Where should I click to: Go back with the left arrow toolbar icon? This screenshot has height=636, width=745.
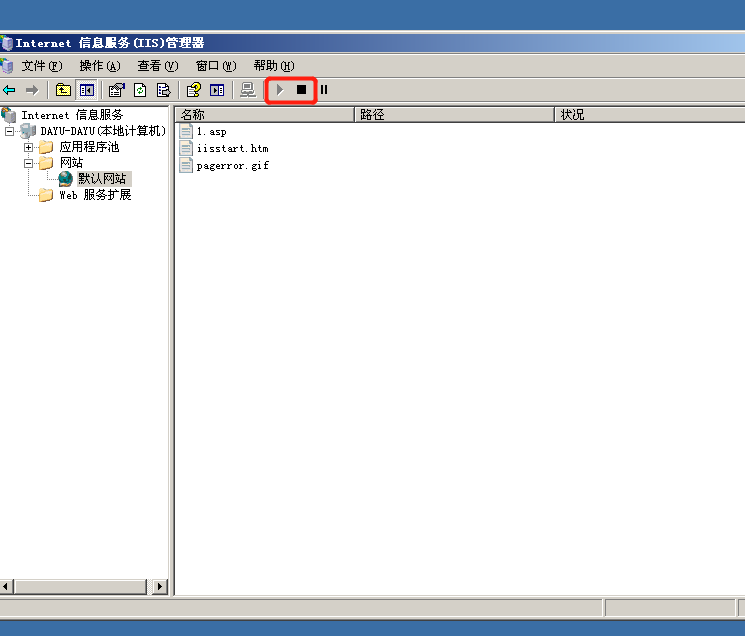click(x=9, y=90)
